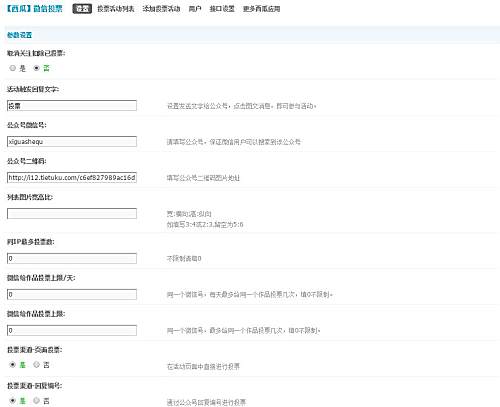Click the 公众号二维码 URL input field
Screen dimensions: 500x407
[x=72, y=177]
